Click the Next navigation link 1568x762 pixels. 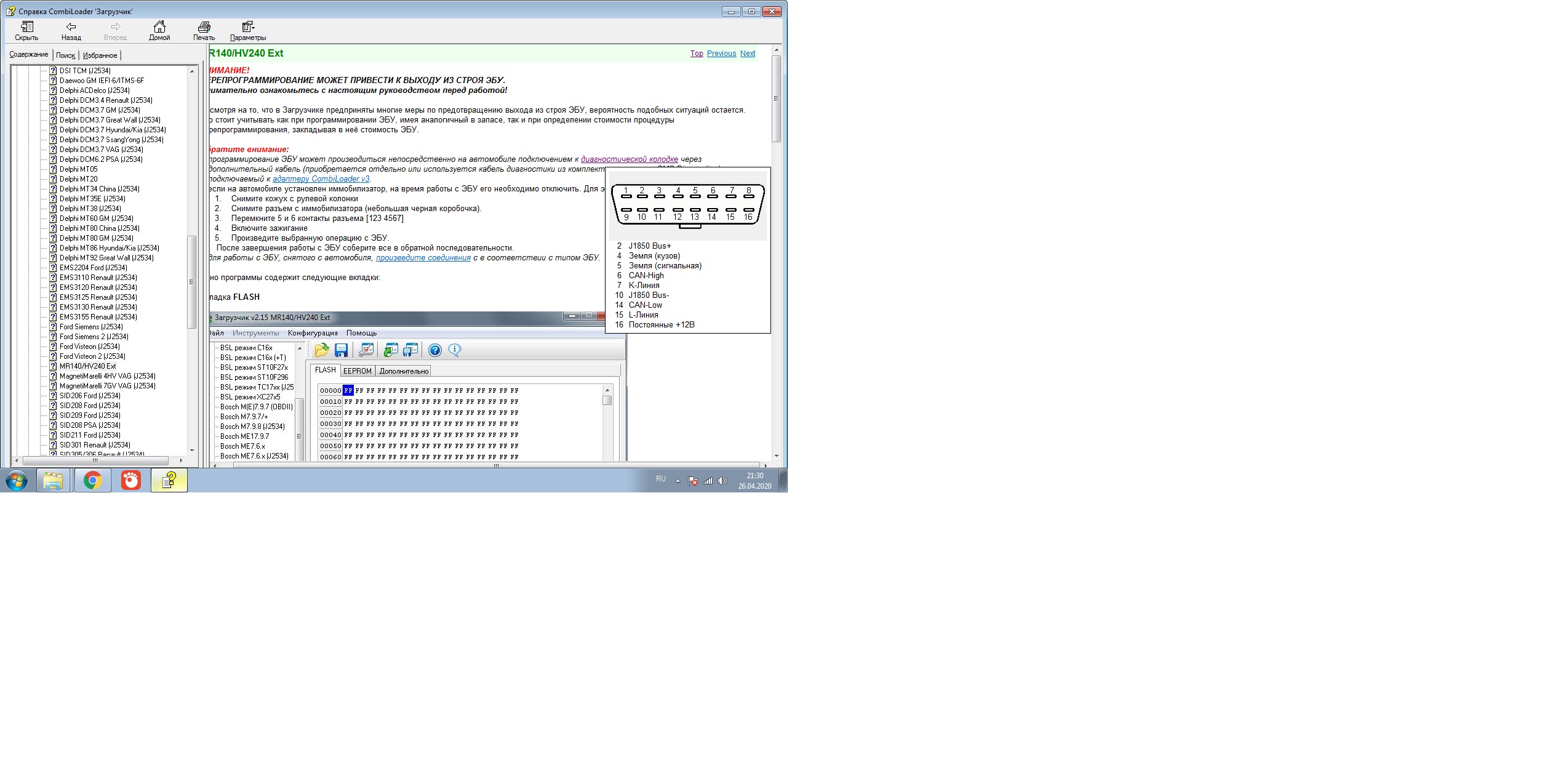pyautogui.click(x=747, y=54)
